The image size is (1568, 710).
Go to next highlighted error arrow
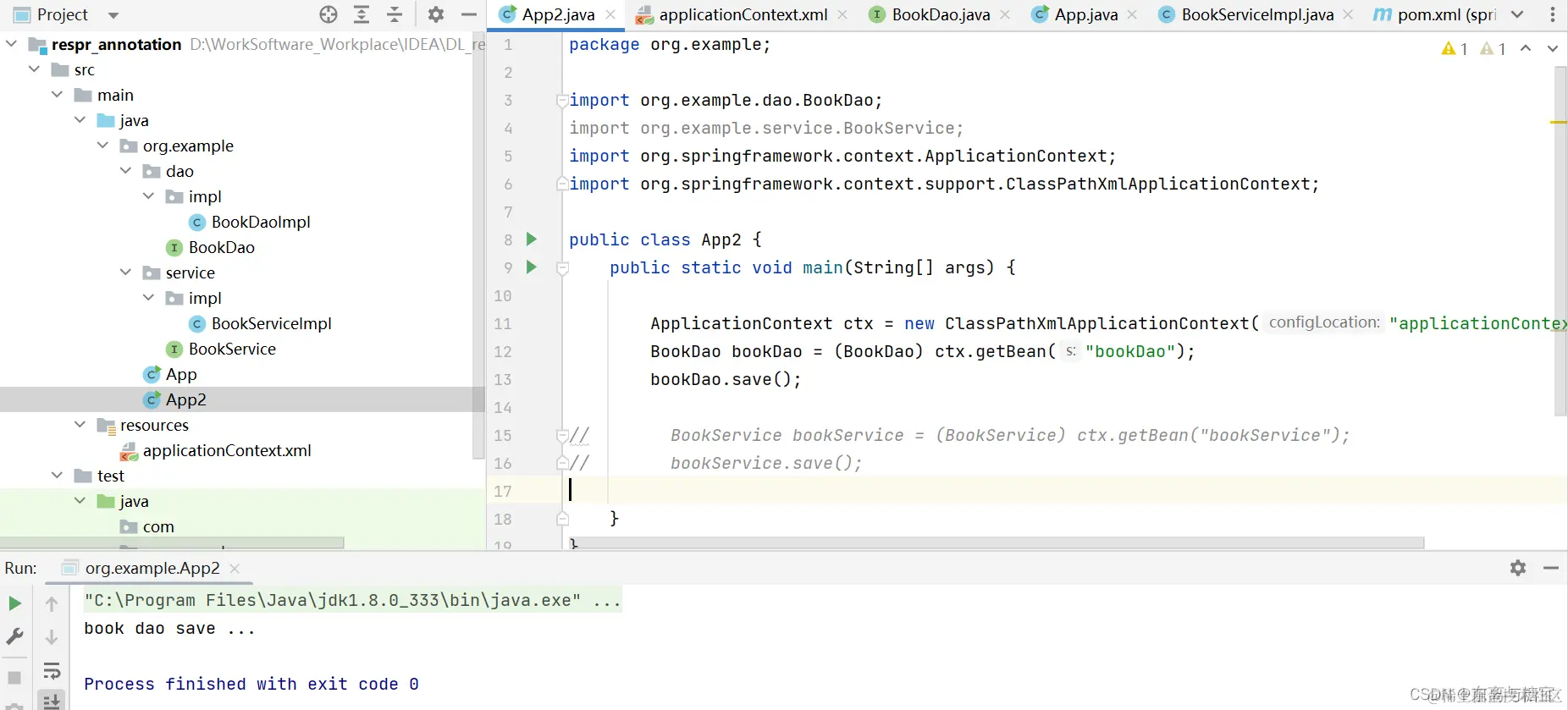(x=1553, y=48)
